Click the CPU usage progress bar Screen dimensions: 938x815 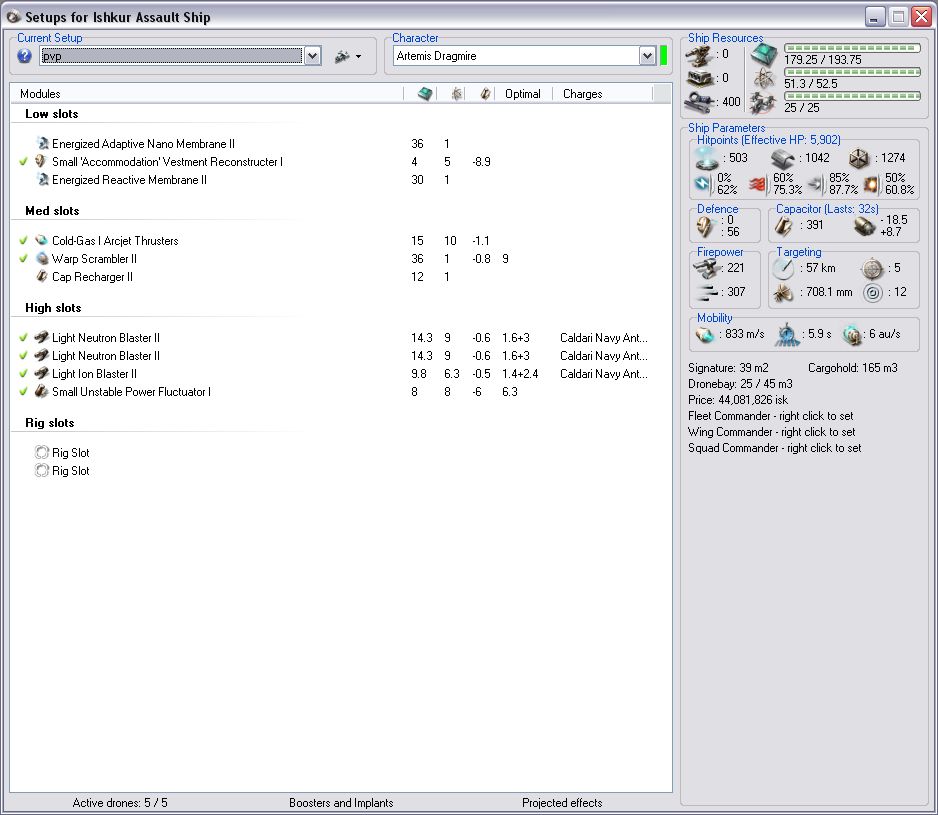tap(852, 48)
